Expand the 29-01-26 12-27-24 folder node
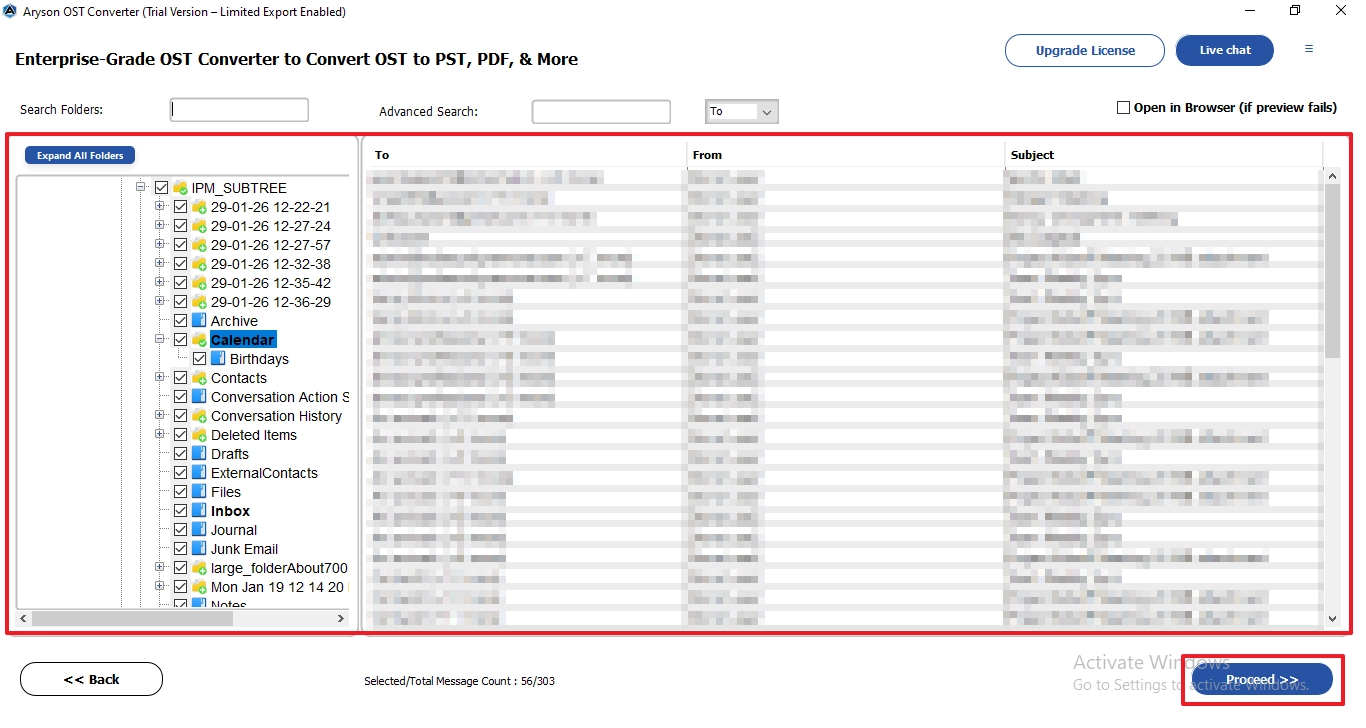 160,225
